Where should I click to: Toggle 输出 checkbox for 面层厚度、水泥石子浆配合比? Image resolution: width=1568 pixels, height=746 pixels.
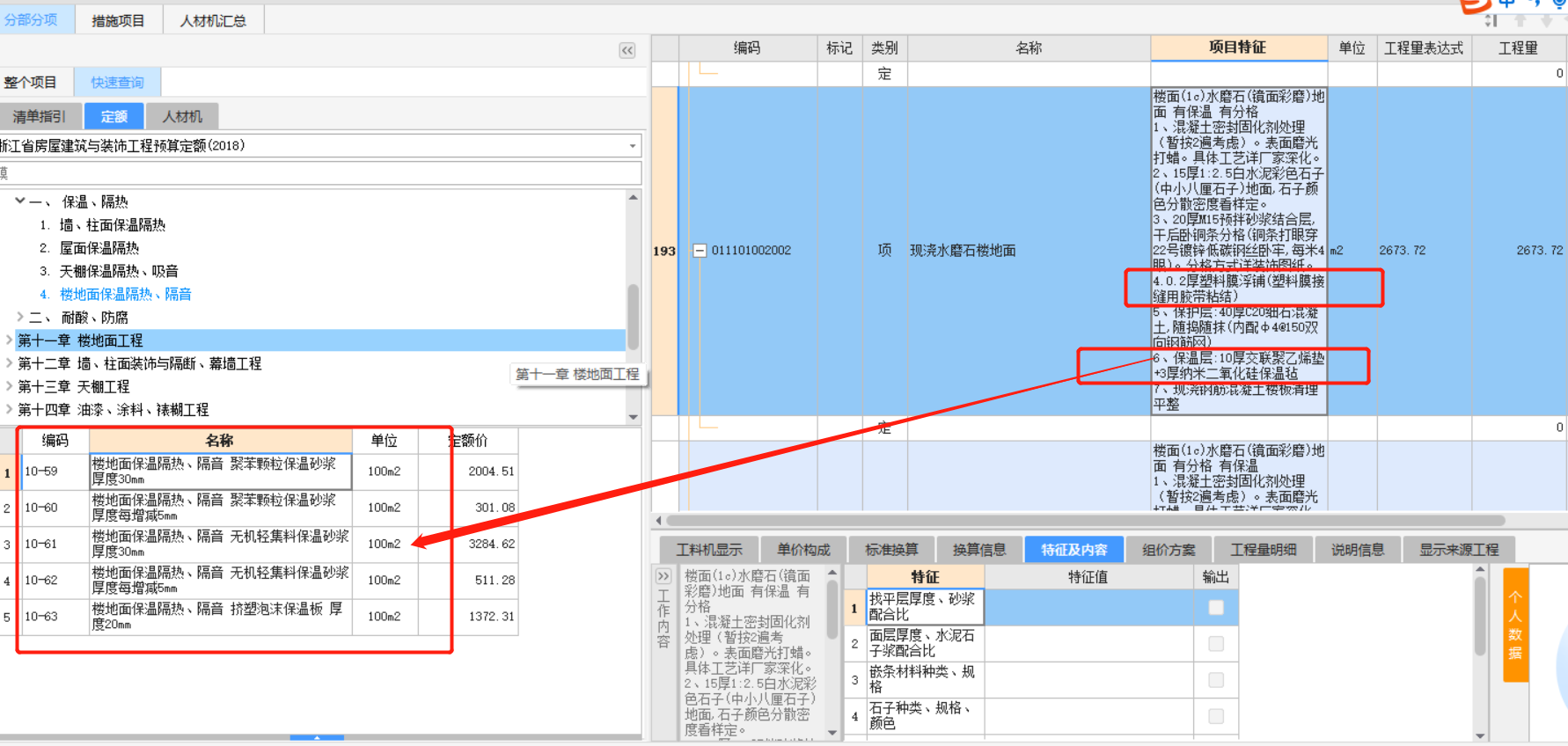point(1216,643)
